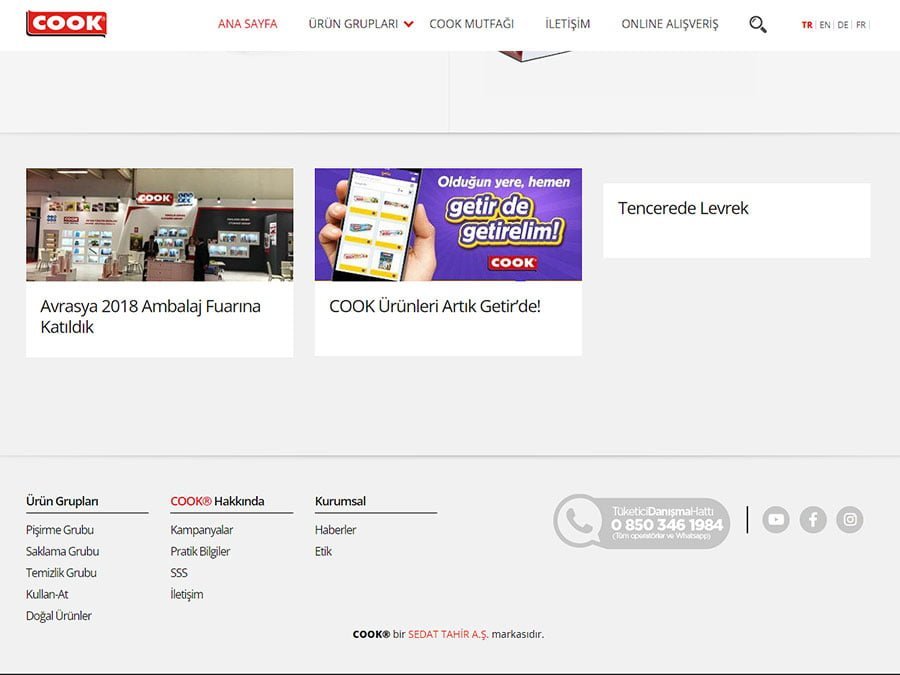Open the Pişirme Grubu footer link

(60, 530)
